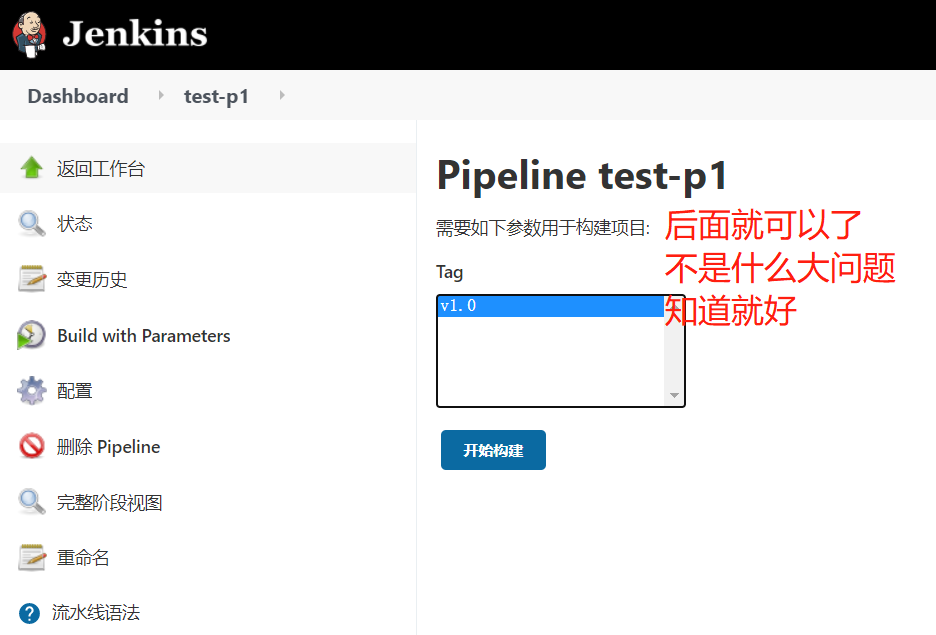936x635 pixels.
Task: Expand the breadcrumb arrow after test-p1
Action: pyautogui.click(x=282, y=95)
